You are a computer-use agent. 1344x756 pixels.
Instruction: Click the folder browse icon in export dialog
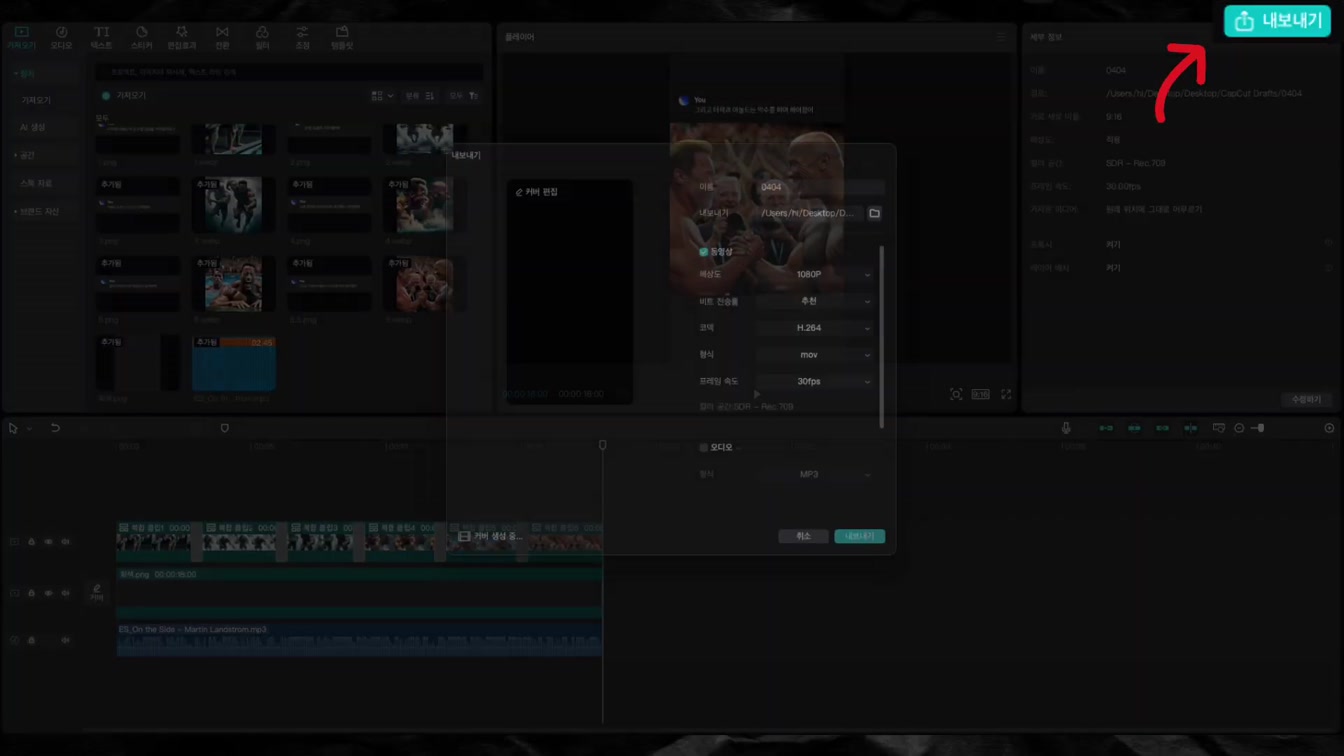(x=874, y=213)
